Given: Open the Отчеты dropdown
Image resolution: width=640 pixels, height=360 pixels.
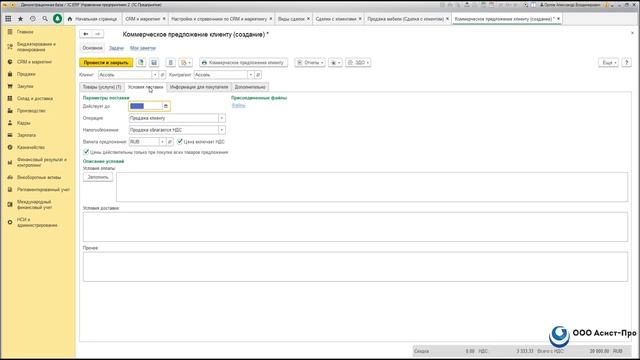Looking at the screenshot, I should pyautogui.click(x=310, y=62).
